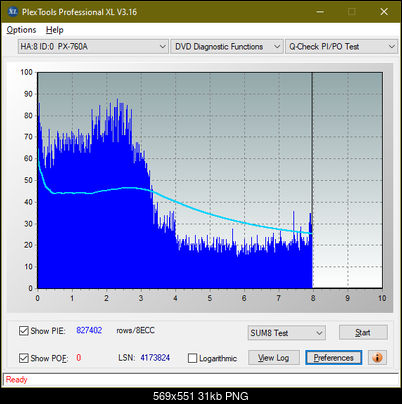Click the rows/8ECC label
Viewport: 402px width, 404px height.
[x=135, y=330]
